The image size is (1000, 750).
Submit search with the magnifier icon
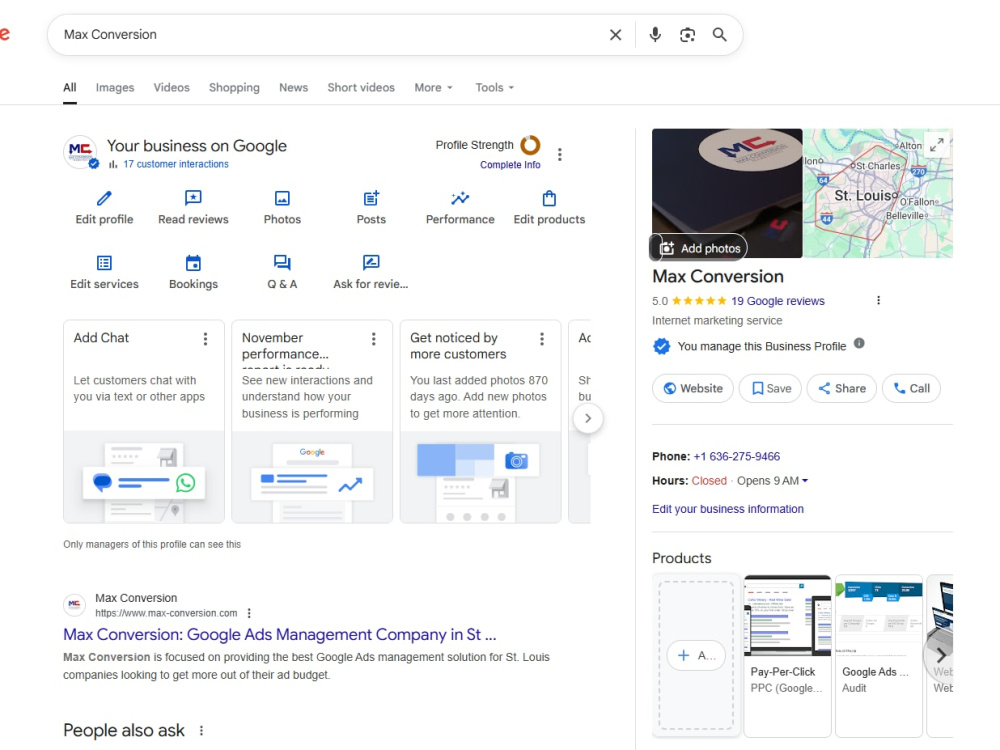click(719, 35)
